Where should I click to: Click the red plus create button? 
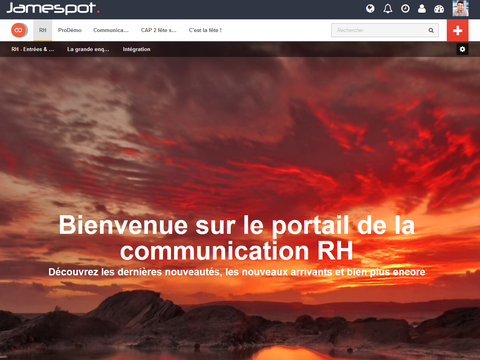458,30
